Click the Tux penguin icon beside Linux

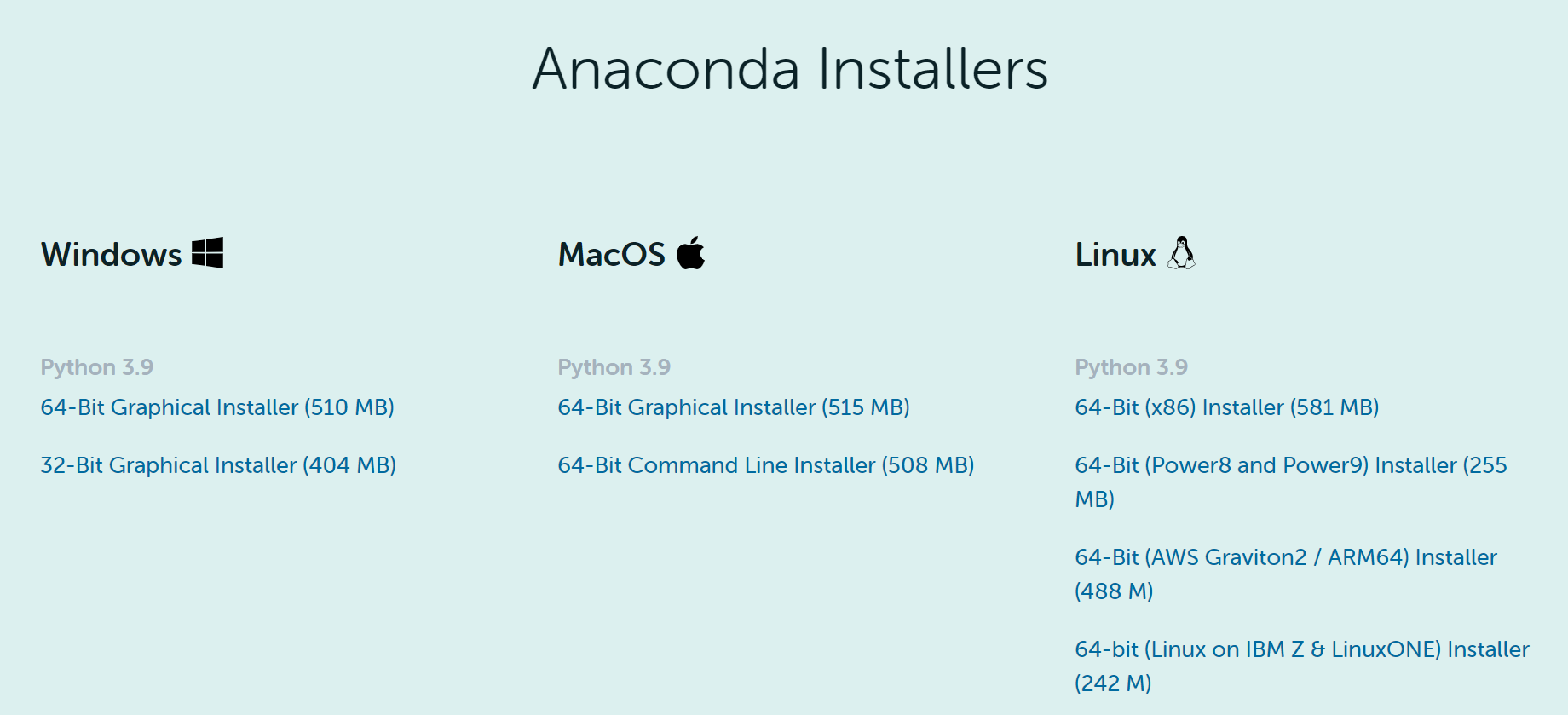pos(1181,253)
